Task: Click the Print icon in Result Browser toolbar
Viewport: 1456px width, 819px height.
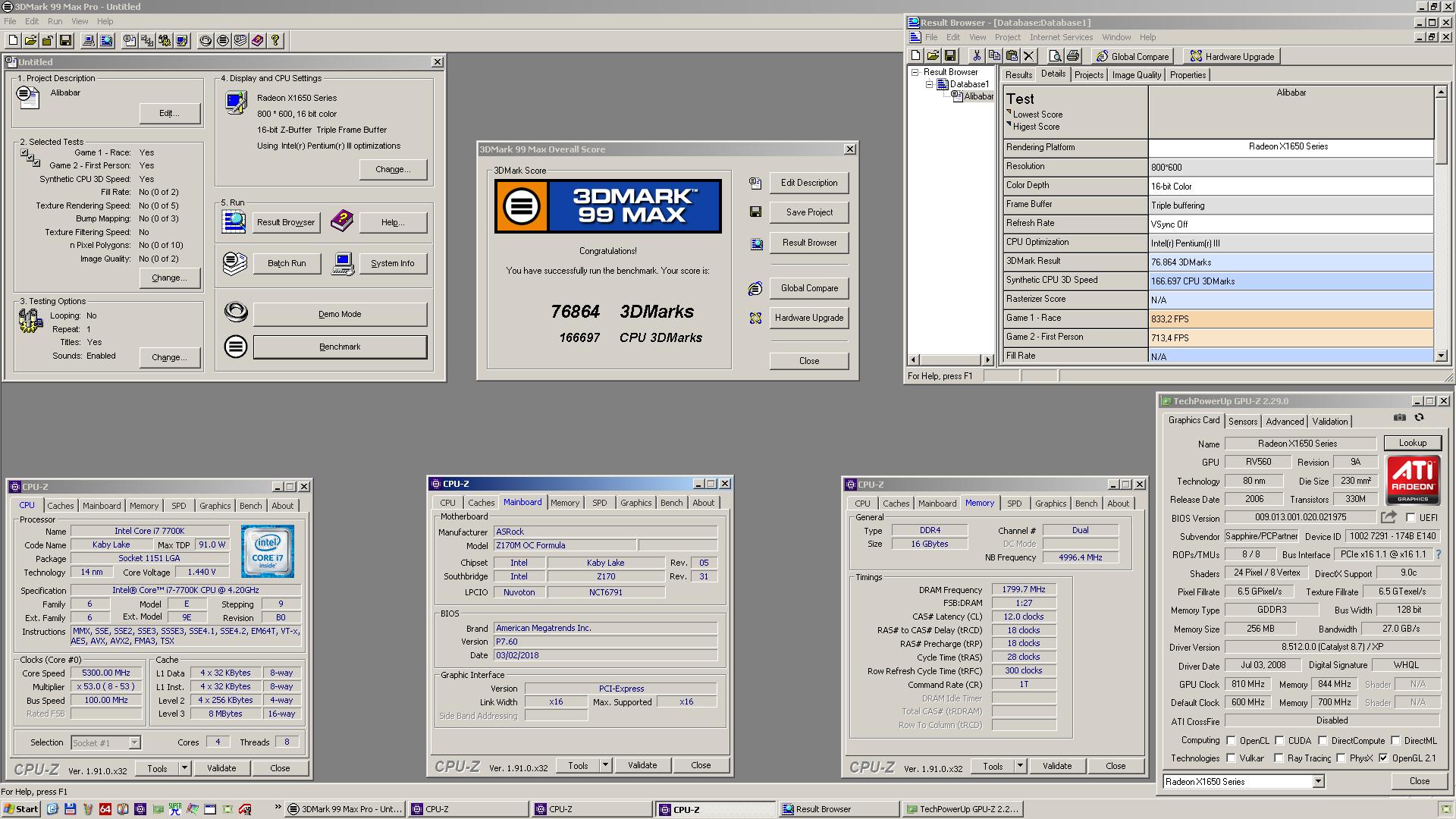Action: [x=1072, y=56]
